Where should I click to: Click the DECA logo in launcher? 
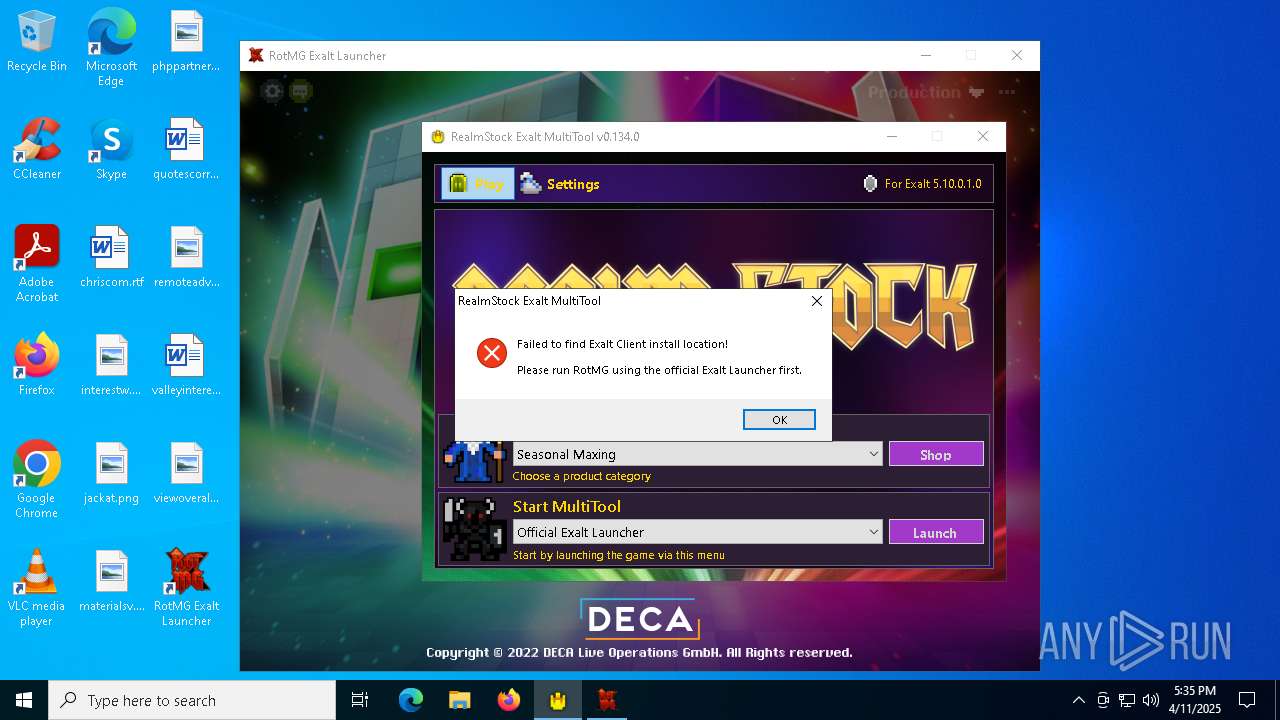[639, 619]
